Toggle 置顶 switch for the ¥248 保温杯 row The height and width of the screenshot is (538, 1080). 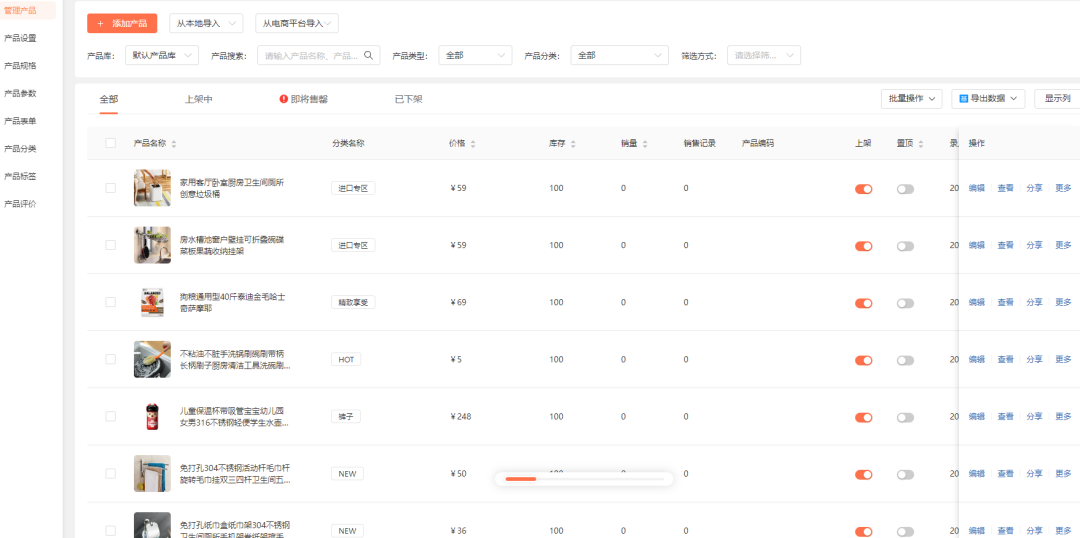(x=905, y=417)
